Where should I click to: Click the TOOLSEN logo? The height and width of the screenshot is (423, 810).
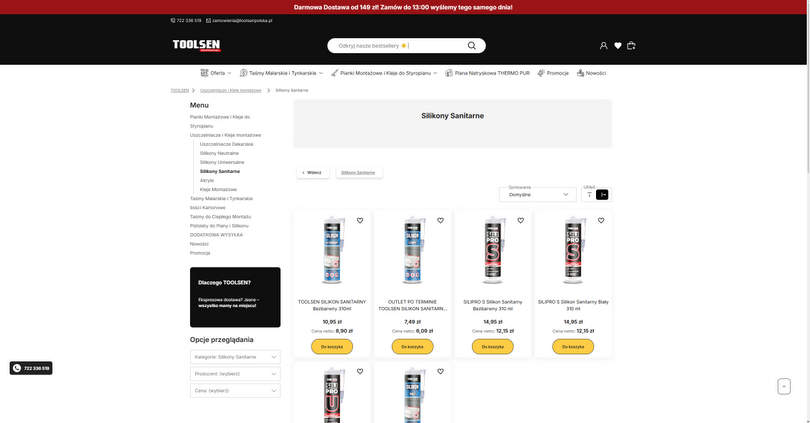coord(196,45)
